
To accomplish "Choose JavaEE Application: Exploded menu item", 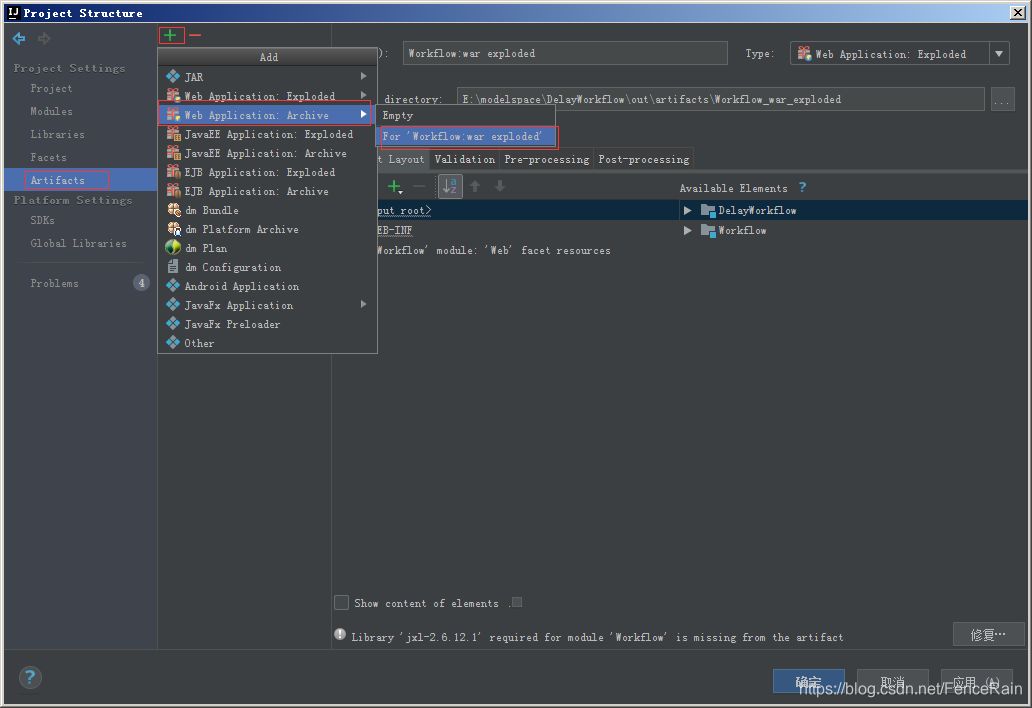I will (267, 134).
